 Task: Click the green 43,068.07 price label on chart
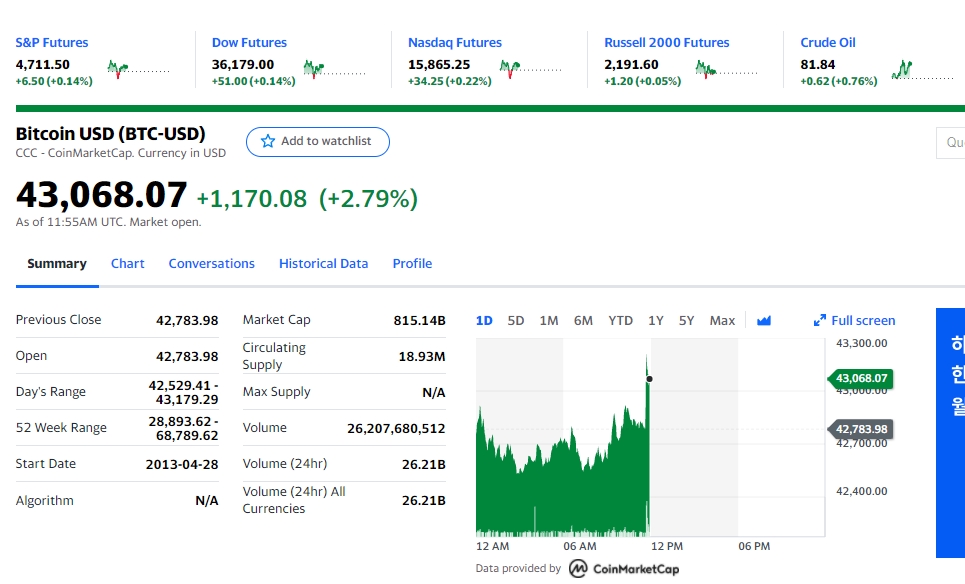click(x=861, y=378)
